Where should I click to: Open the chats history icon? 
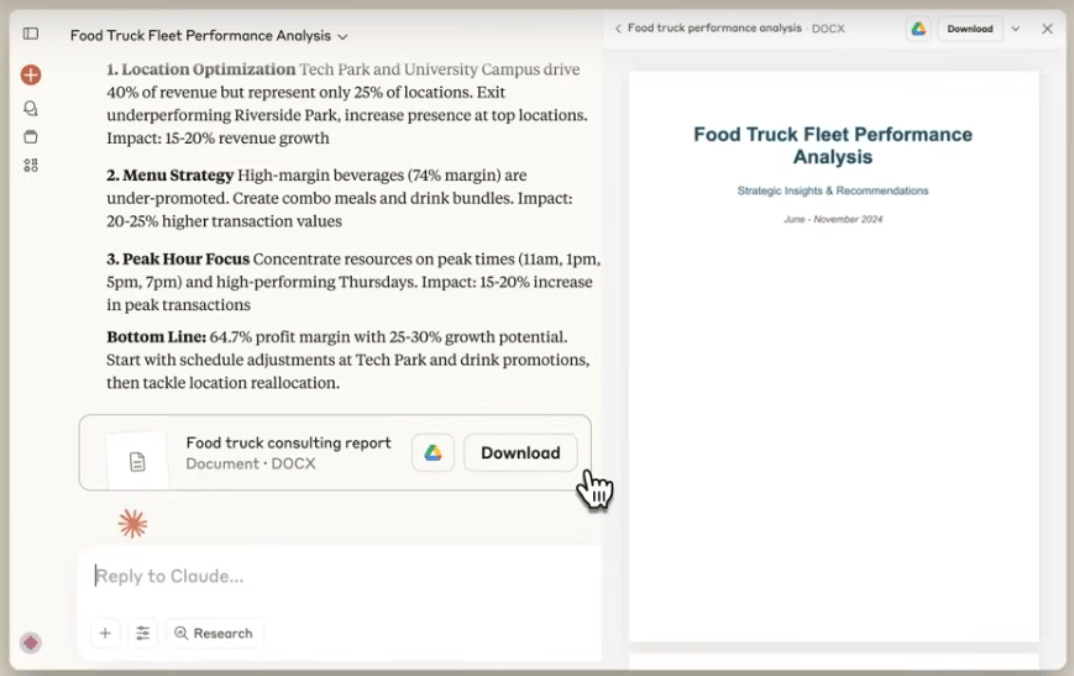point(31,108)
